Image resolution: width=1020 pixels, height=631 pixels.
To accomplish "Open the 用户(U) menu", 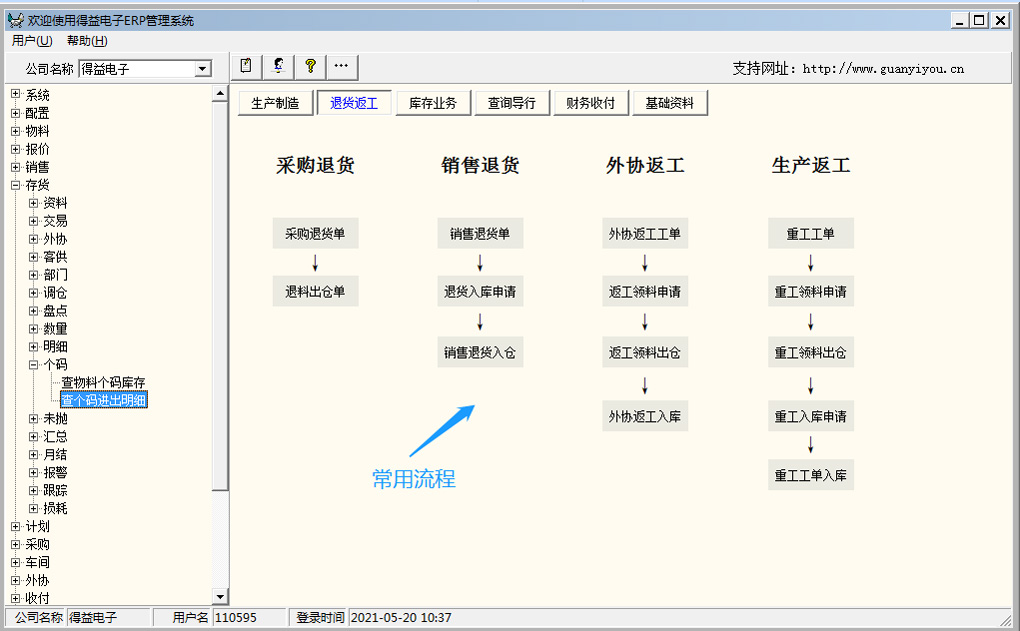I will click(x=32, y=41).
